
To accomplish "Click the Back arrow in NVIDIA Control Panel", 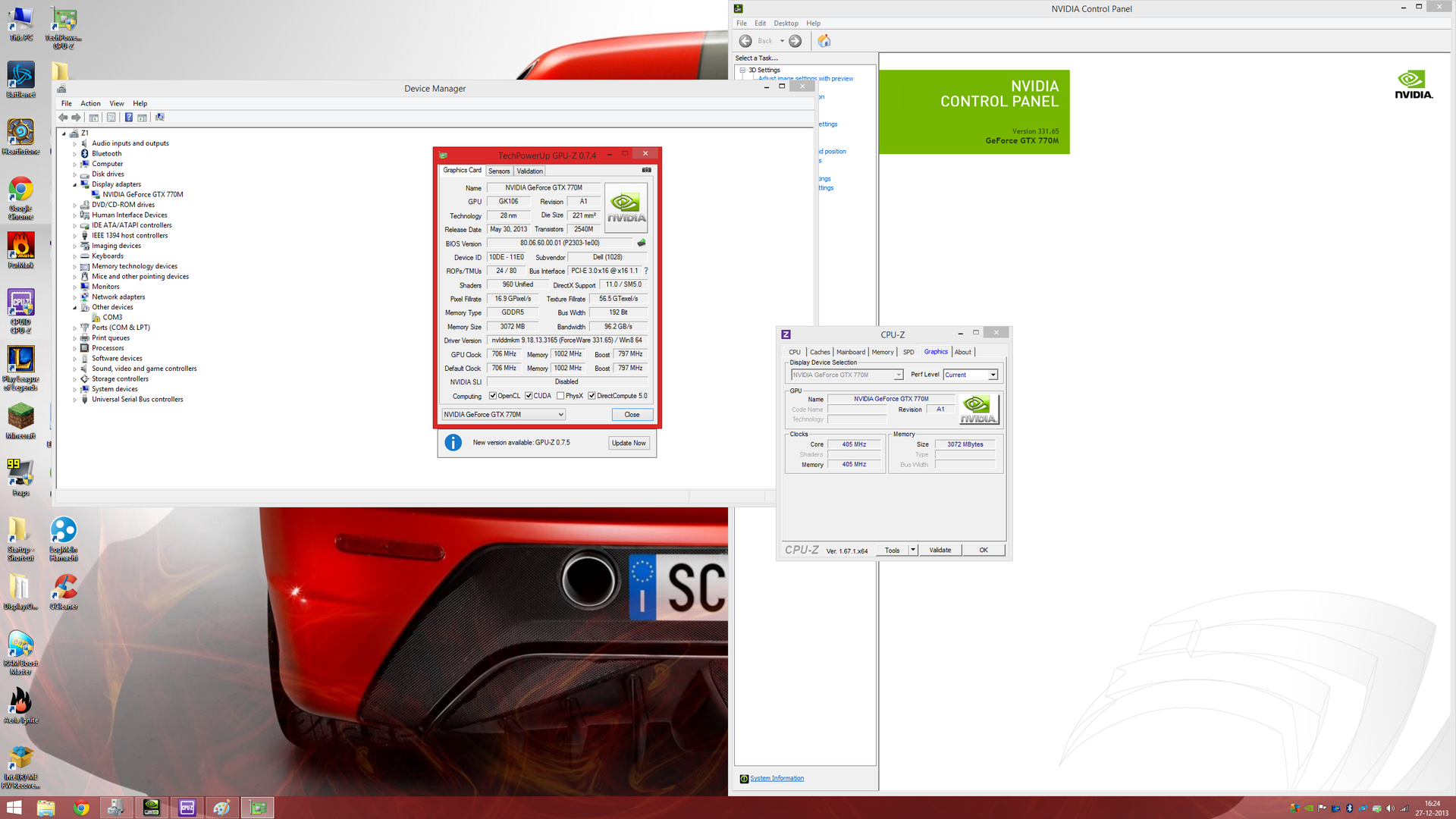I will (745, 41).
